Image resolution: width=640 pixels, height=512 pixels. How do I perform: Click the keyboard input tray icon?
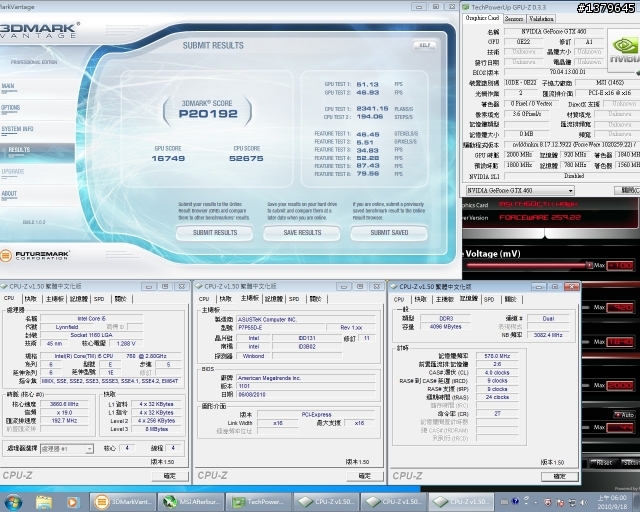pyautogui.click(x=504, y=502)
